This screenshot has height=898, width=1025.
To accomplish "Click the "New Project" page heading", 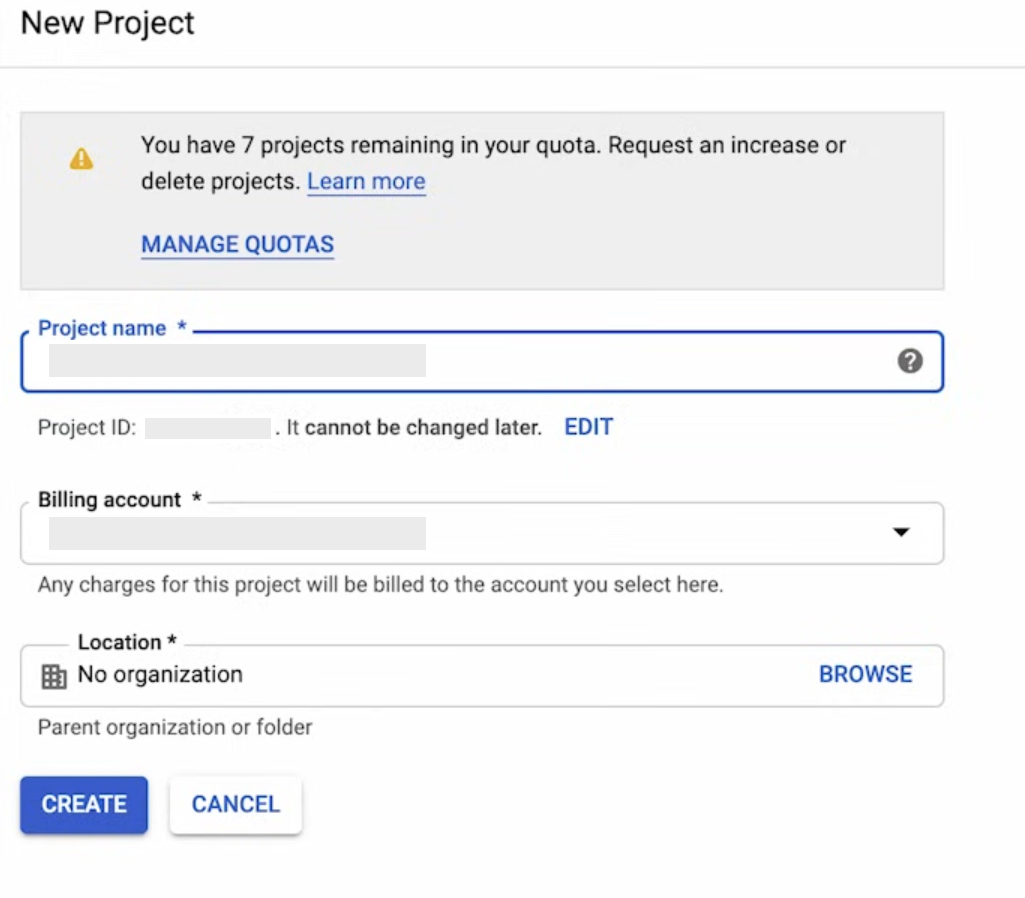I will 108,23.
